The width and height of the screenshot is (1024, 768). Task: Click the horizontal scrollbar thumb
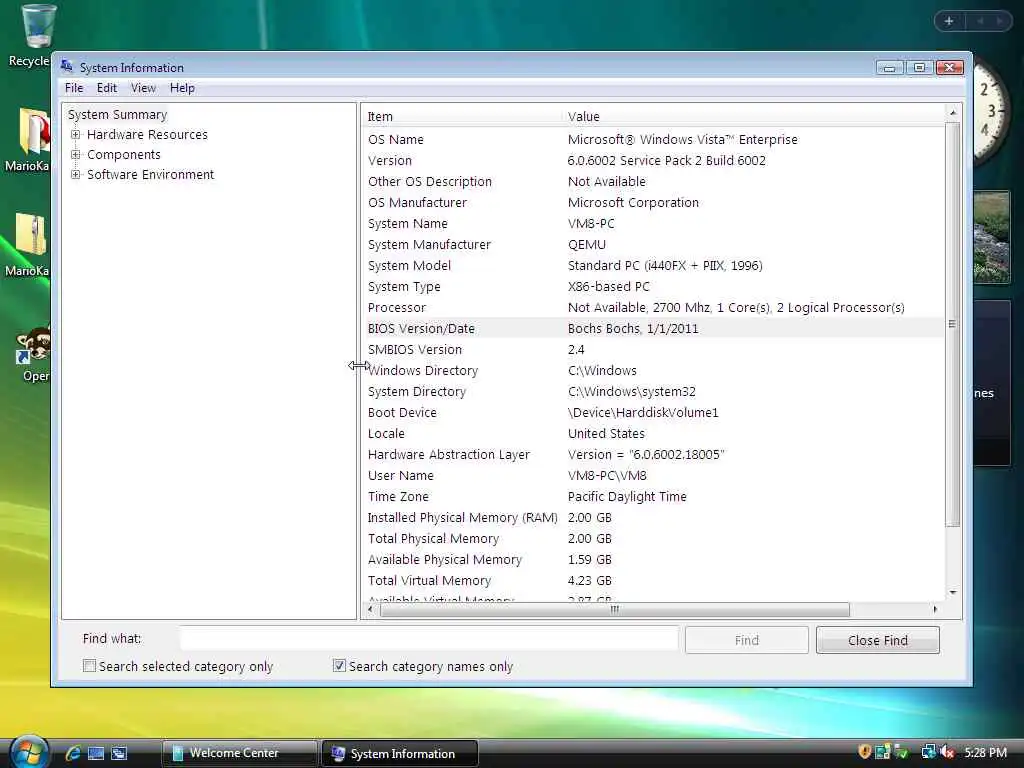pyautogui.click(x=615, y=609)
